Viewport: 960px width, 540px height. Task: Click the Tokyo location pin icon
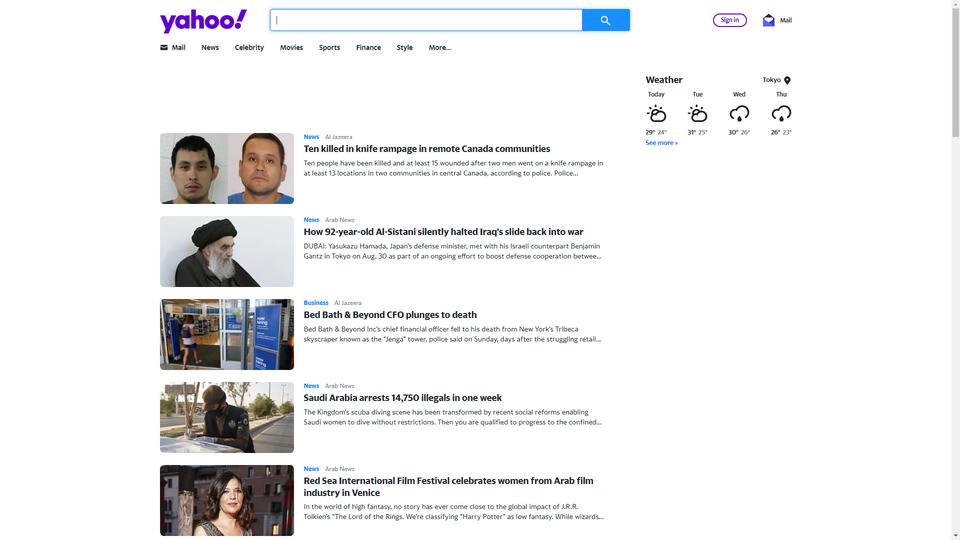coord(787,80)
